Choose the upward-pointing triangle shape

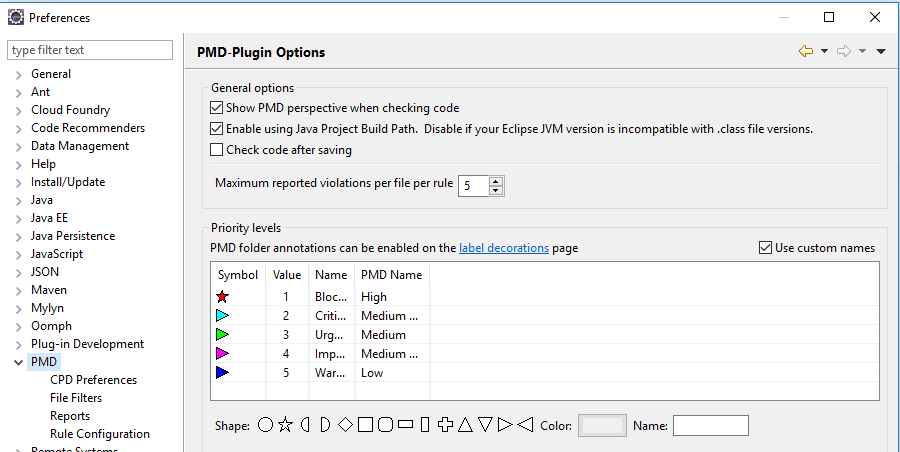(x=465, y=425)
